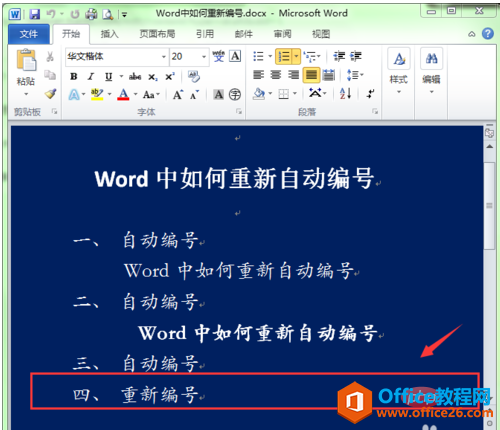
Task: Click Decrease Indent icon
Action: pos(339,56)
